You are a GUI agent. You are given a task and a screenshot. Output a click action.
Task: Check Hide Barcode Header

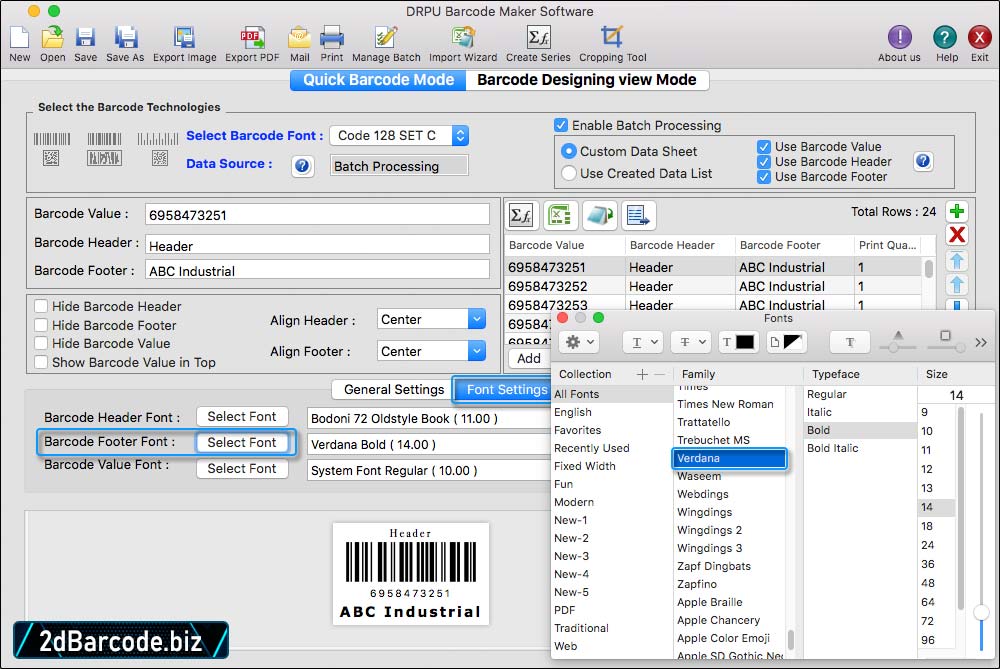point(41,306)
